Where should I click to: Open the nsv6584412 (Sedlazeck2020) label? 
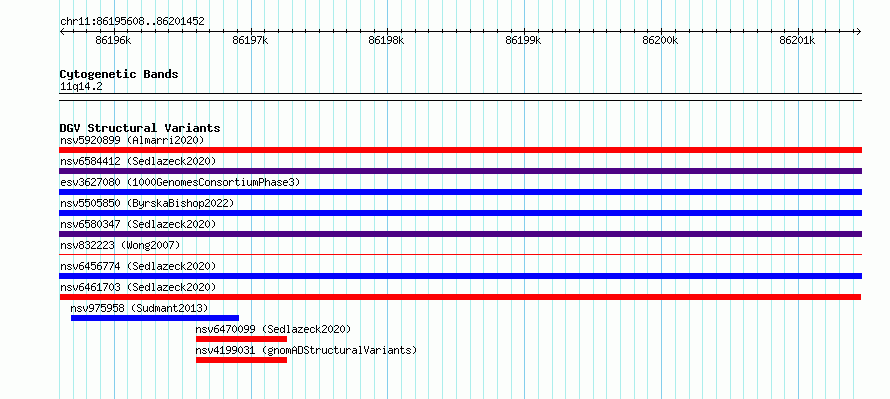coord(138,161)
